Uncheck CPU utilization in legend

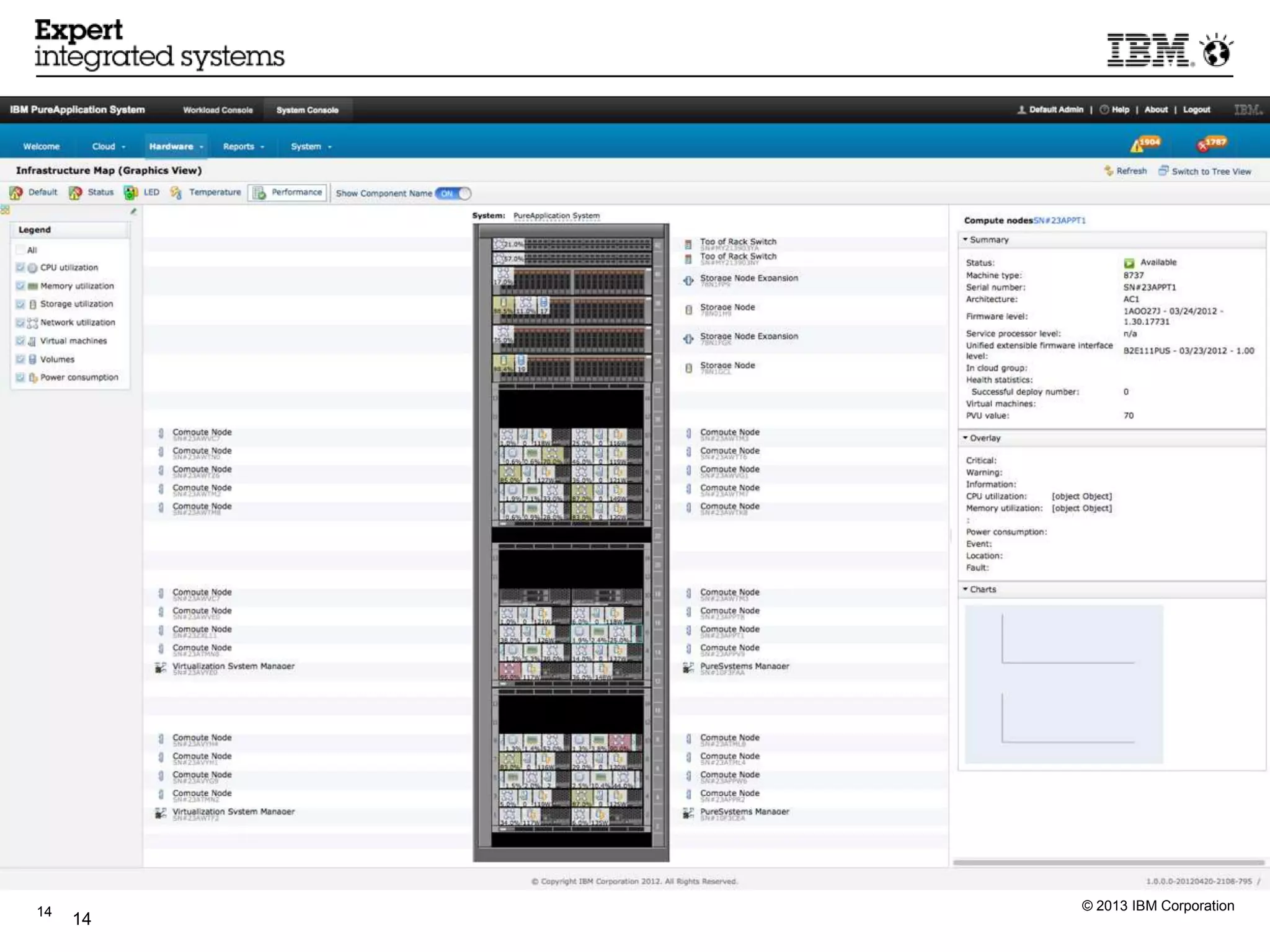tap(20, 267)
